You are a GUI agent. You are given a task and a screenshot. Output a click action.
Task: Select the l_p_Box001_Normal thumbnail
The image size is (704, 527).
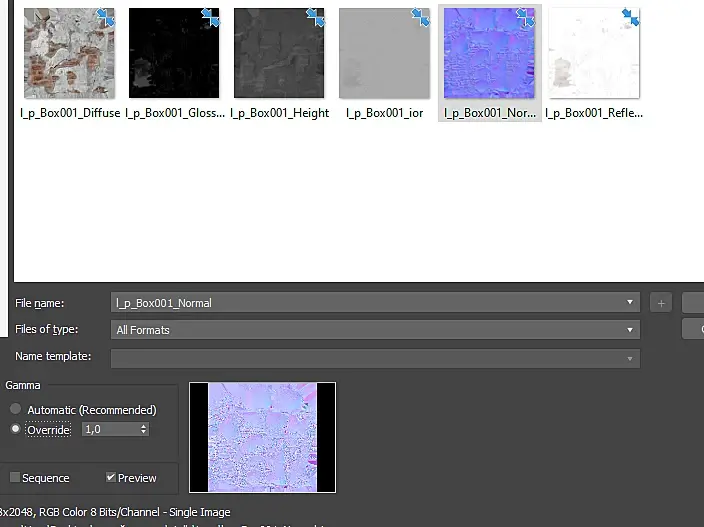[x=489, y=53]
